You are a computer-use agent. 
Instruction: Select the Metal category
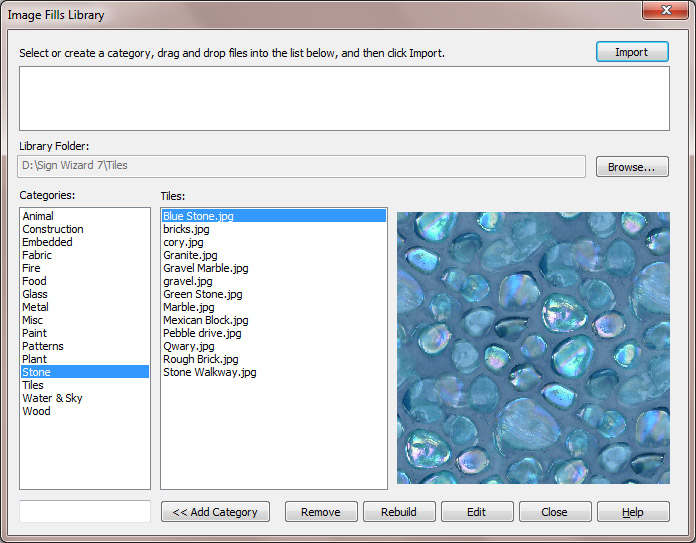[85, 307]
